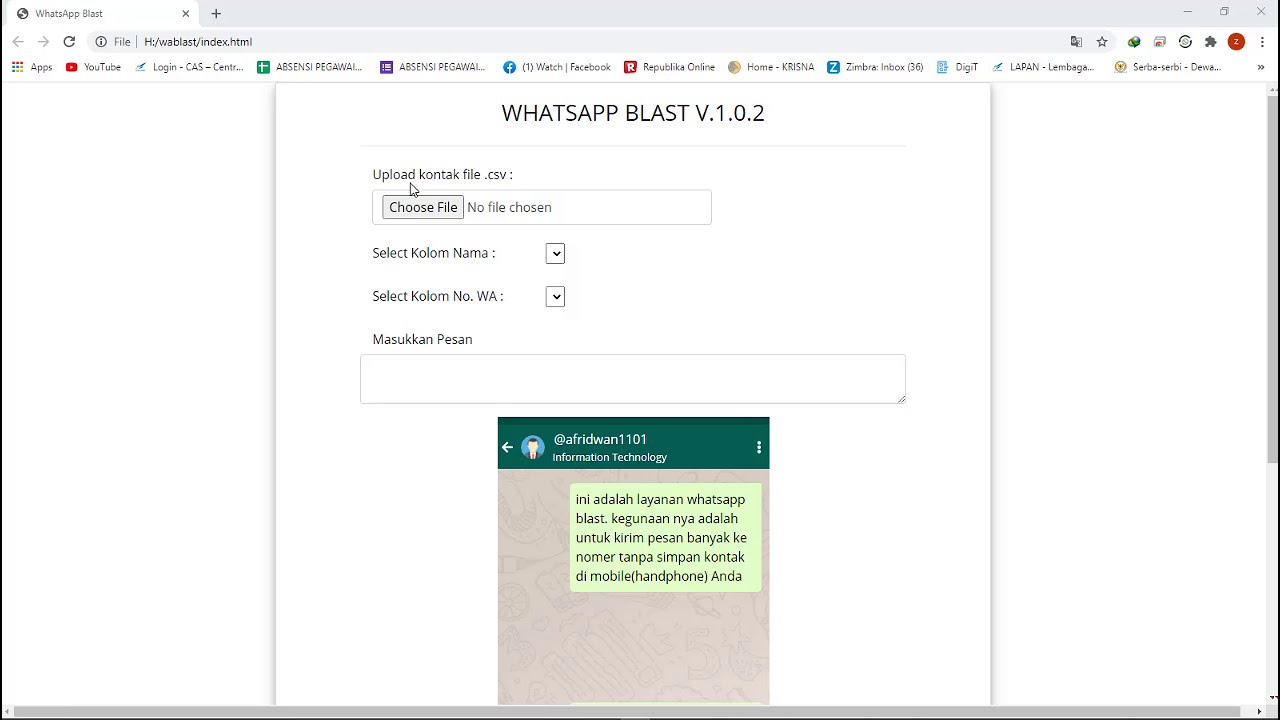Close the WhatsApp Blast tab
The image size is (1280, 720).
coord(185,14)
